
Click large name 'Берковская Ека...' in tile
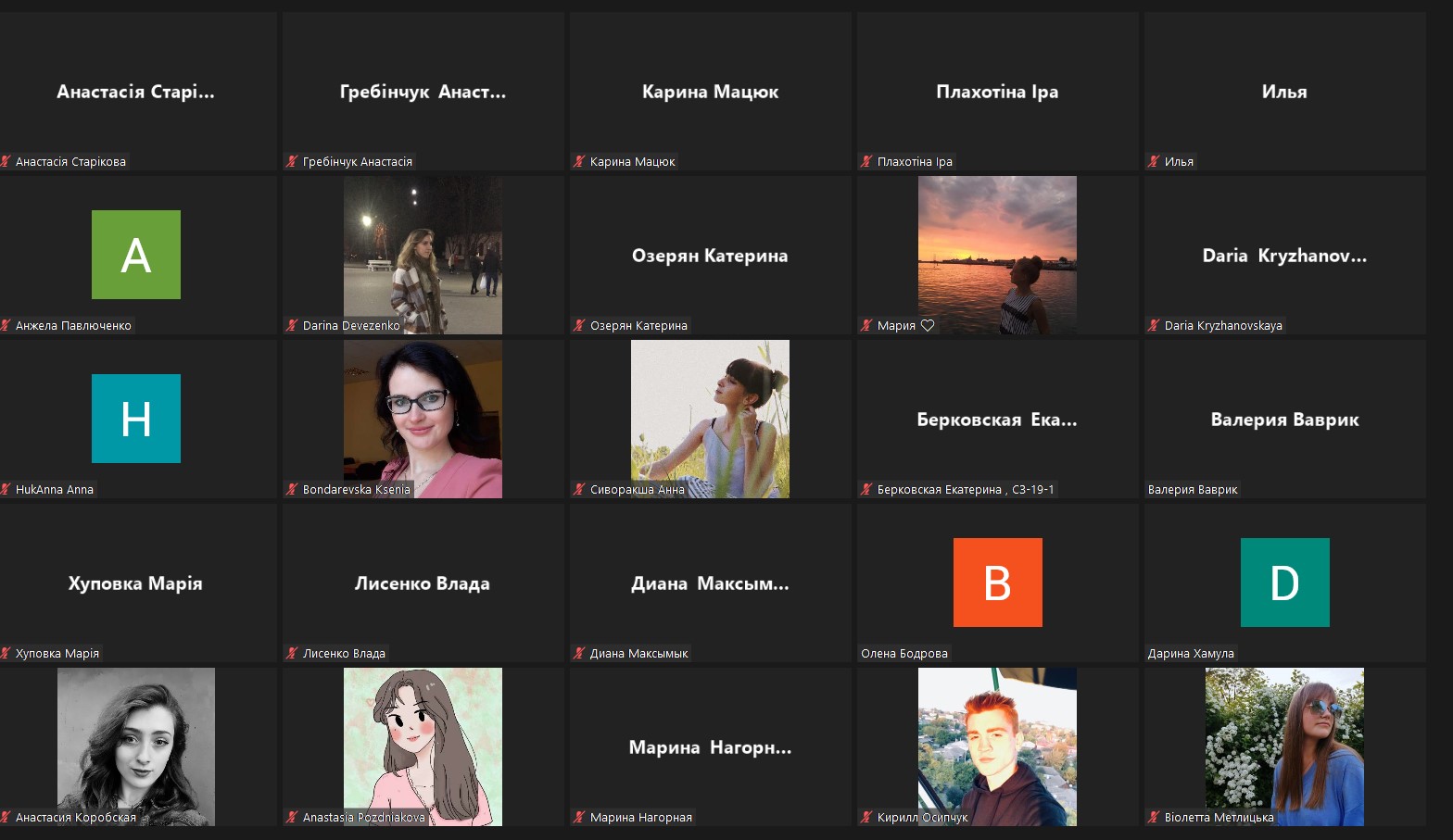[x=997, y=420]
